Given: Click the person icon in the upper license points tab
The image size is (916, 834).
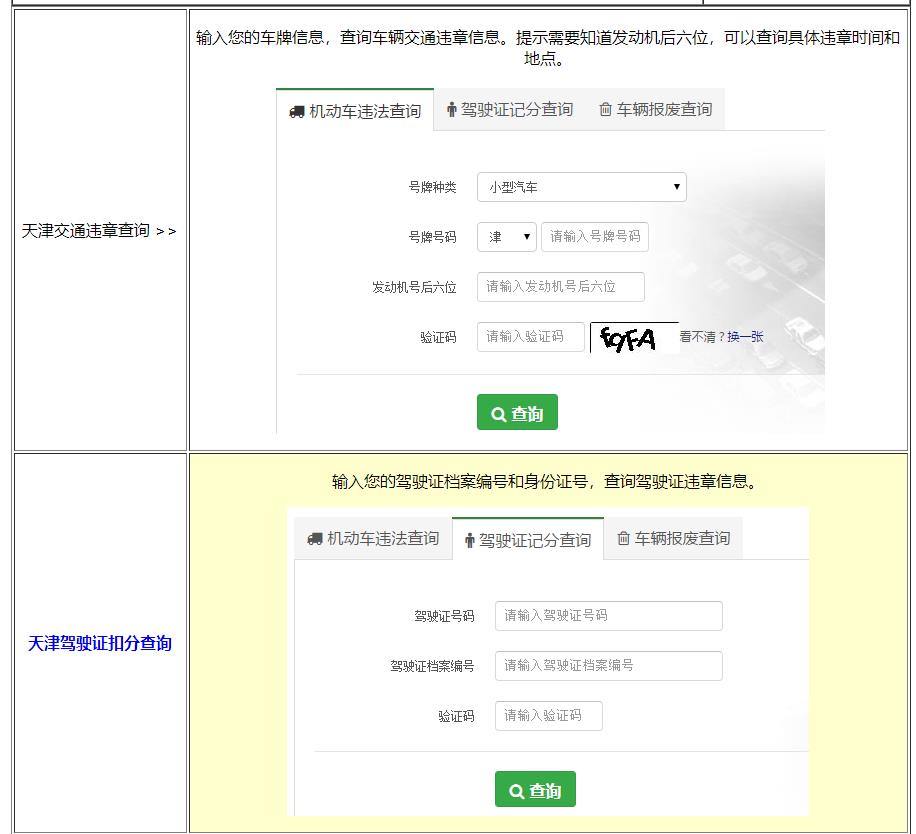Looking at the screenshot, I should point(452,110).
